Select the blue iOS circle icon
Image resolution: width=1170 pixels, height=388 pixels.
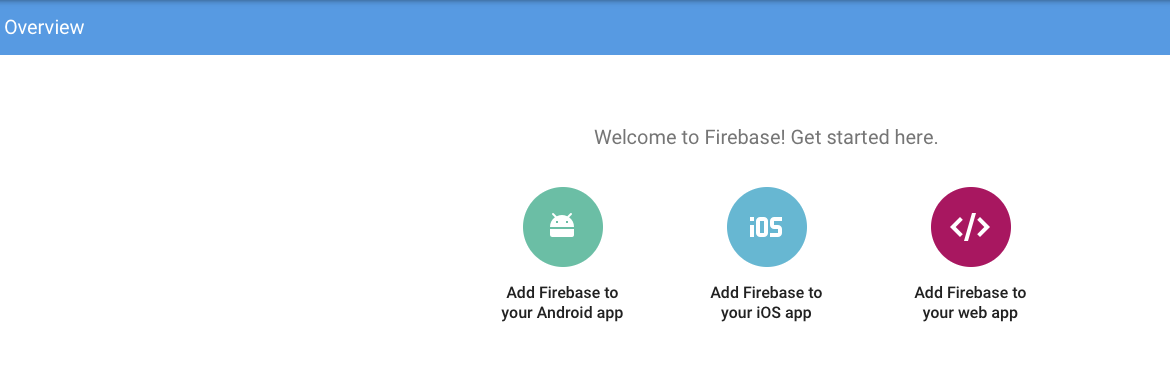click(766, 227)
